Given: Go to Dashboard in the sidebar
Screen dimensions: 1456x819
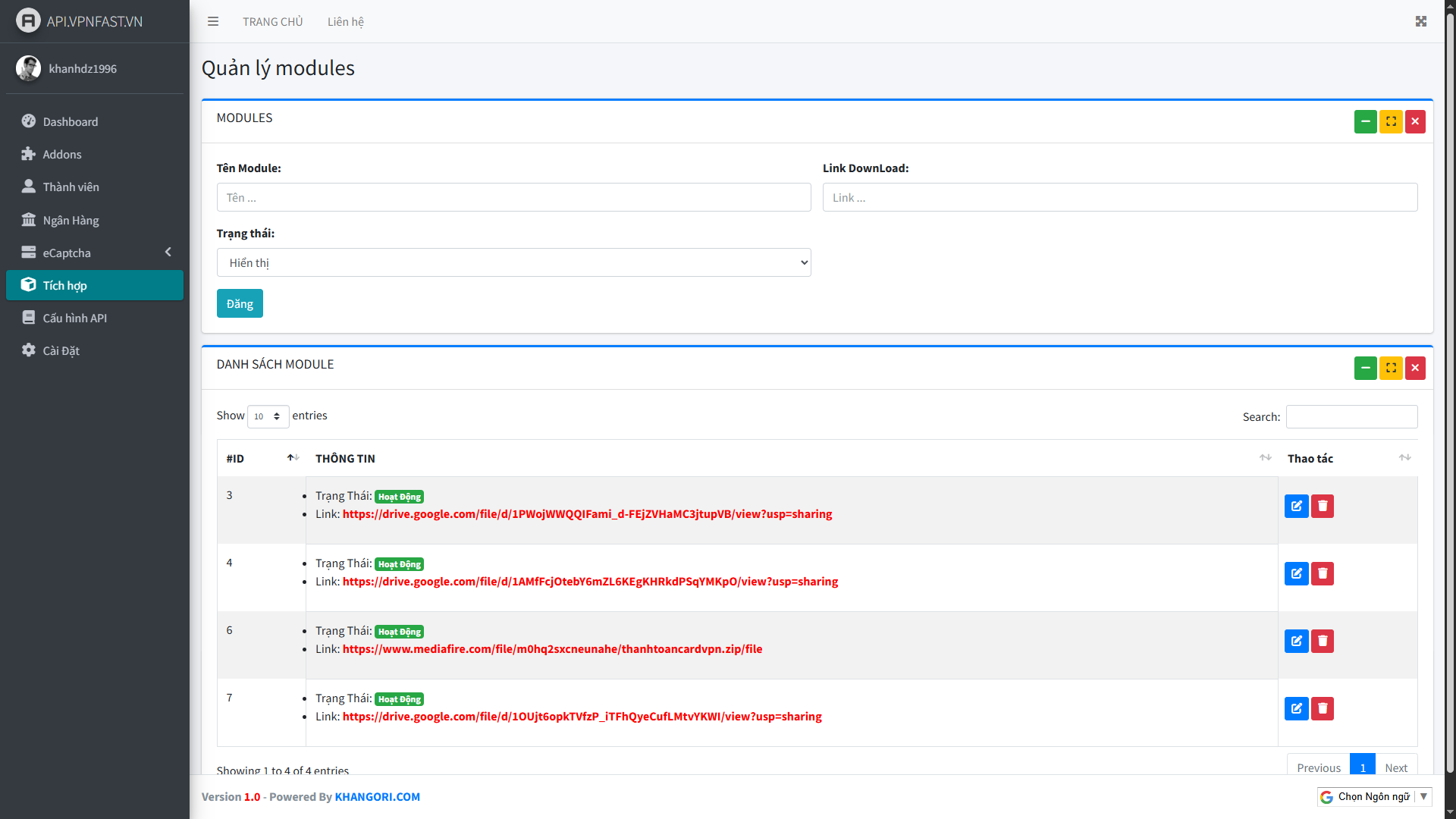Looking at the screenshot, I should pos(71,121).
